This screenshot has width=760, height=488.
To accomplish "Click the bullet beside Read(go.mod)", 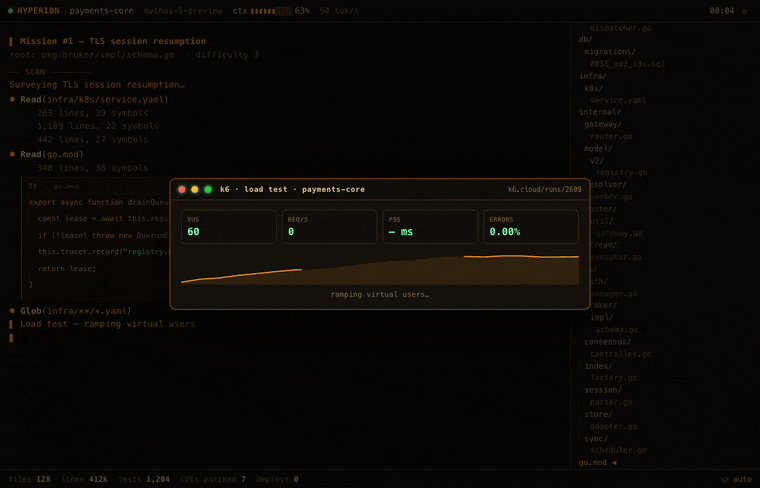I will [13, 154].
